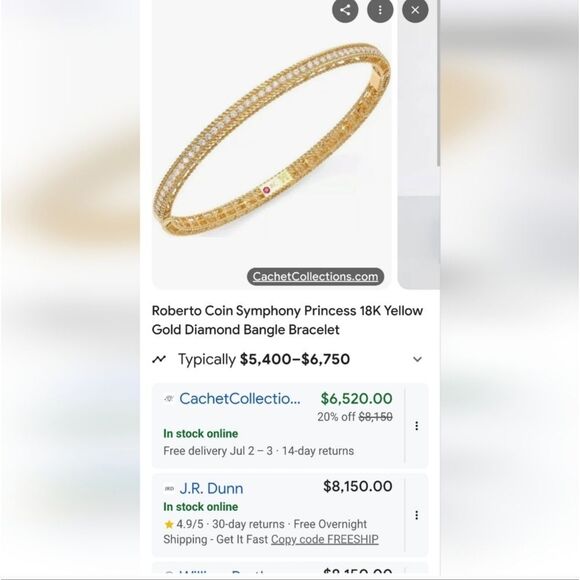580x580 pixels.
Task: Open the three-dot options for J.R. Dunn listing
Action: pos(417,515)
